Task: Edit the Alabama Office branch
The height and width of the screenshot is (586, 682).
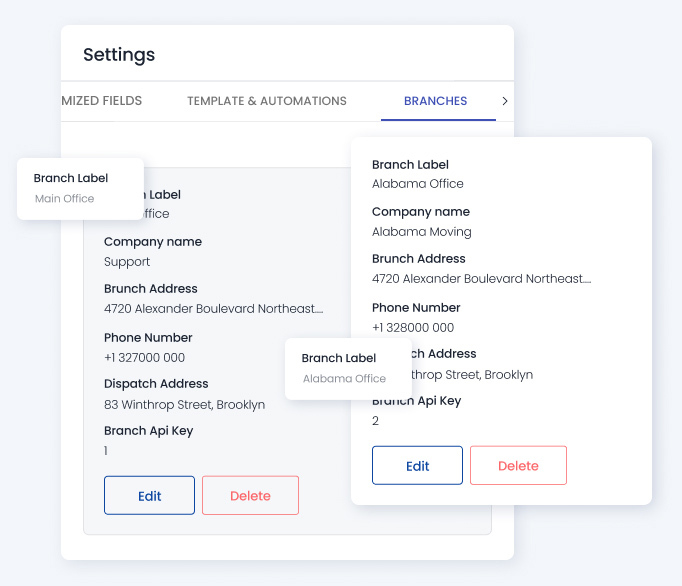Action: 417,466
